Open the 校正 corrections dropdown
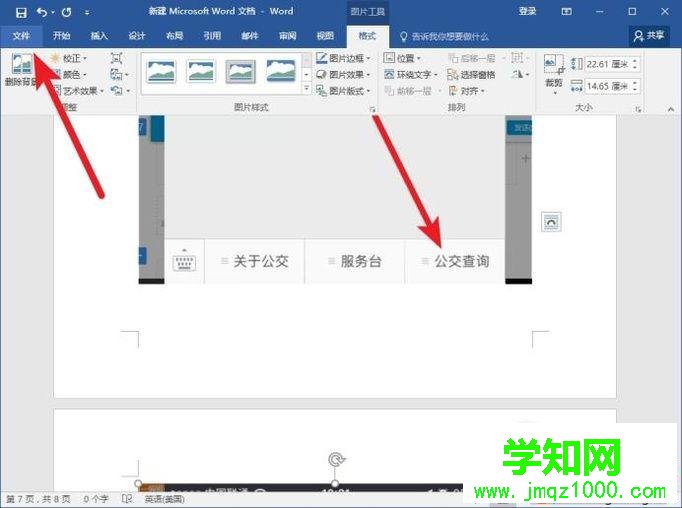Viewport: 682px width, 508px height. [69, 58]
